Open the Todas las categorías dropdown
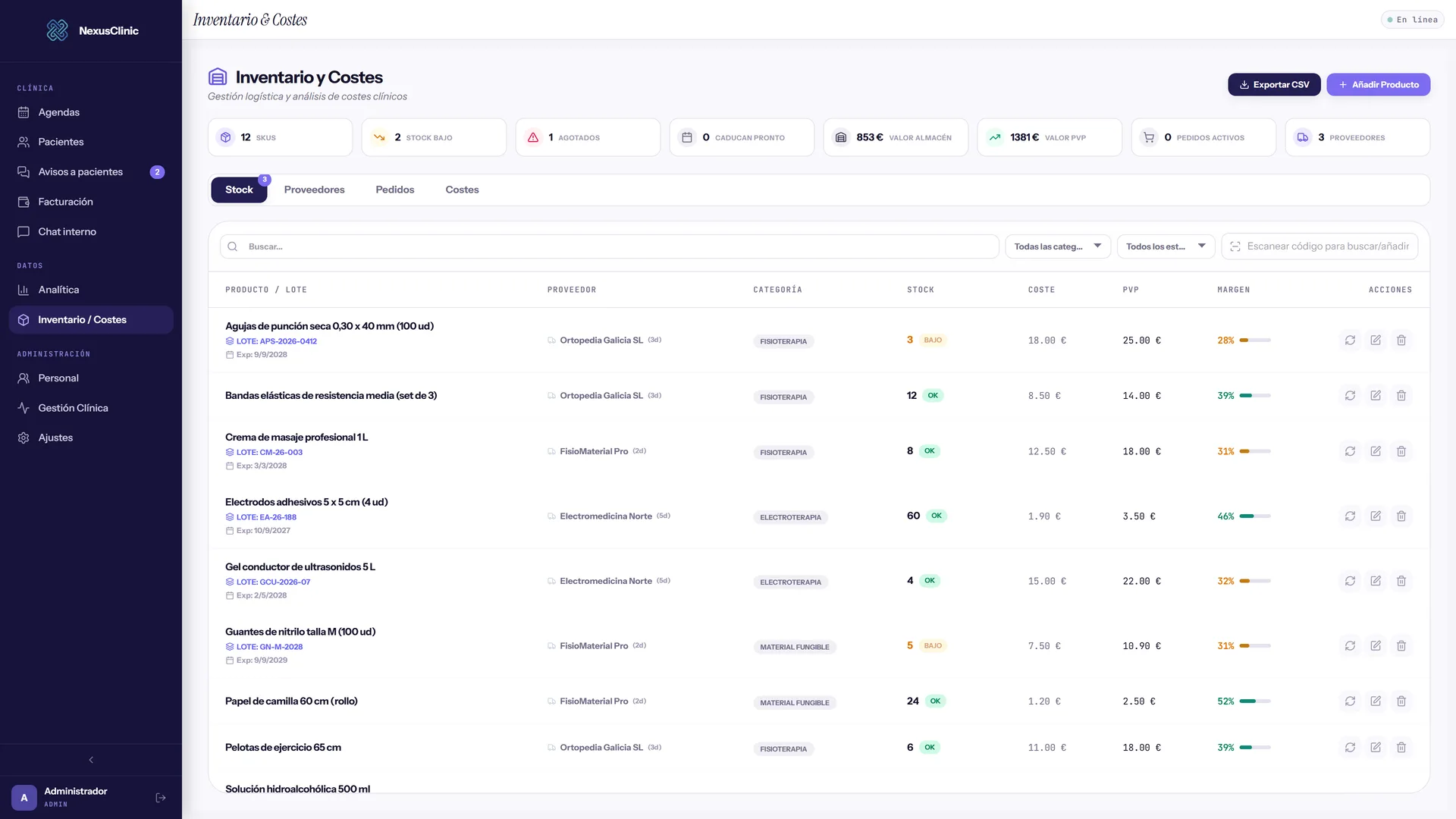This screenshot has width=1456, height=819. 1058,246
